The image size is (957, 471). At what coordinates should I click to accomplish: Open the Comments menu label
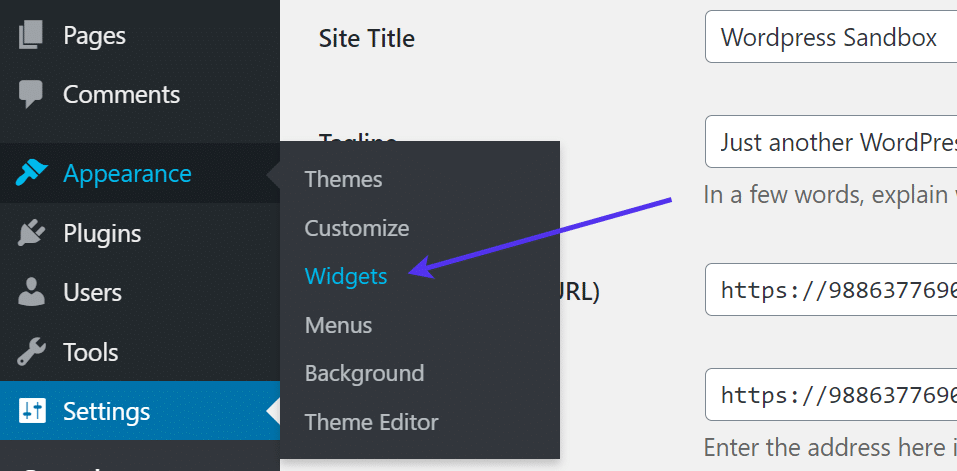click(x=121, y=95)
